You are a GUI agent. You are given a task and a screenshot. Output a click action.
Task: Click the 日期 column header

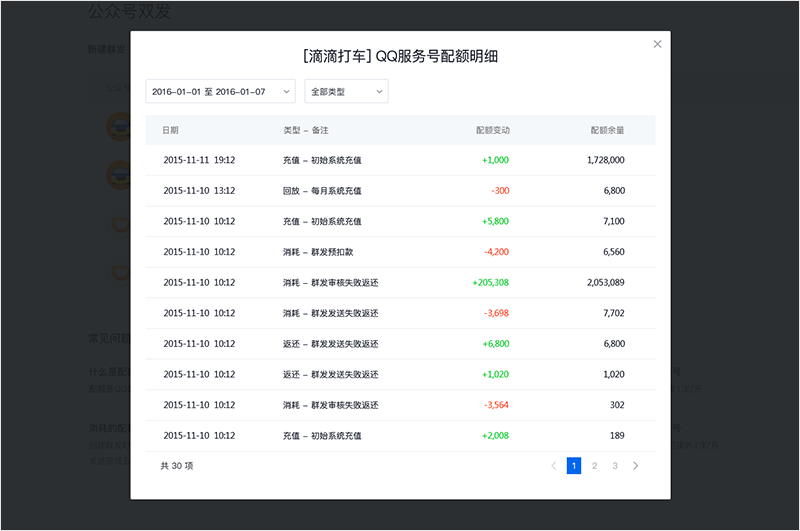(171, 130)
